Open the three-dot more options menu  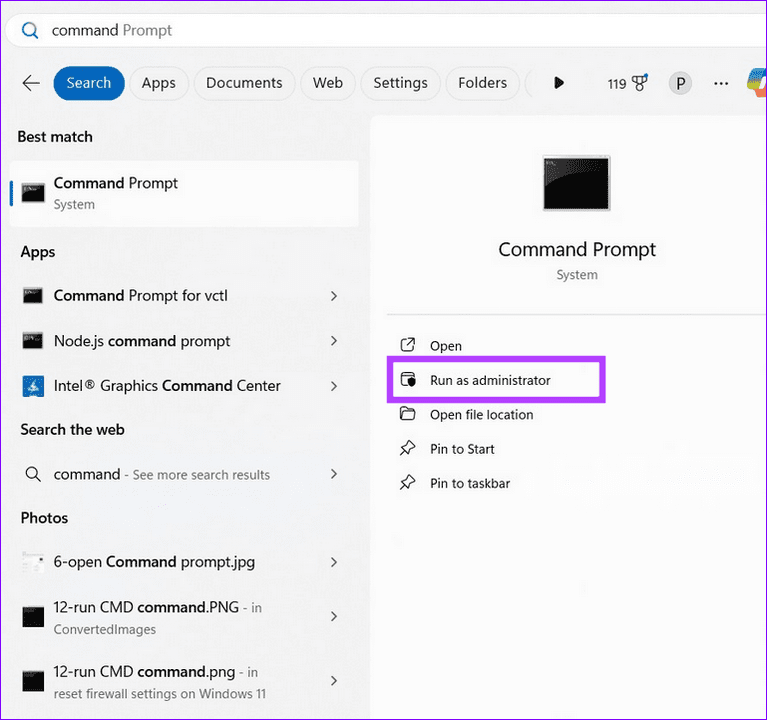coord(721,84)
